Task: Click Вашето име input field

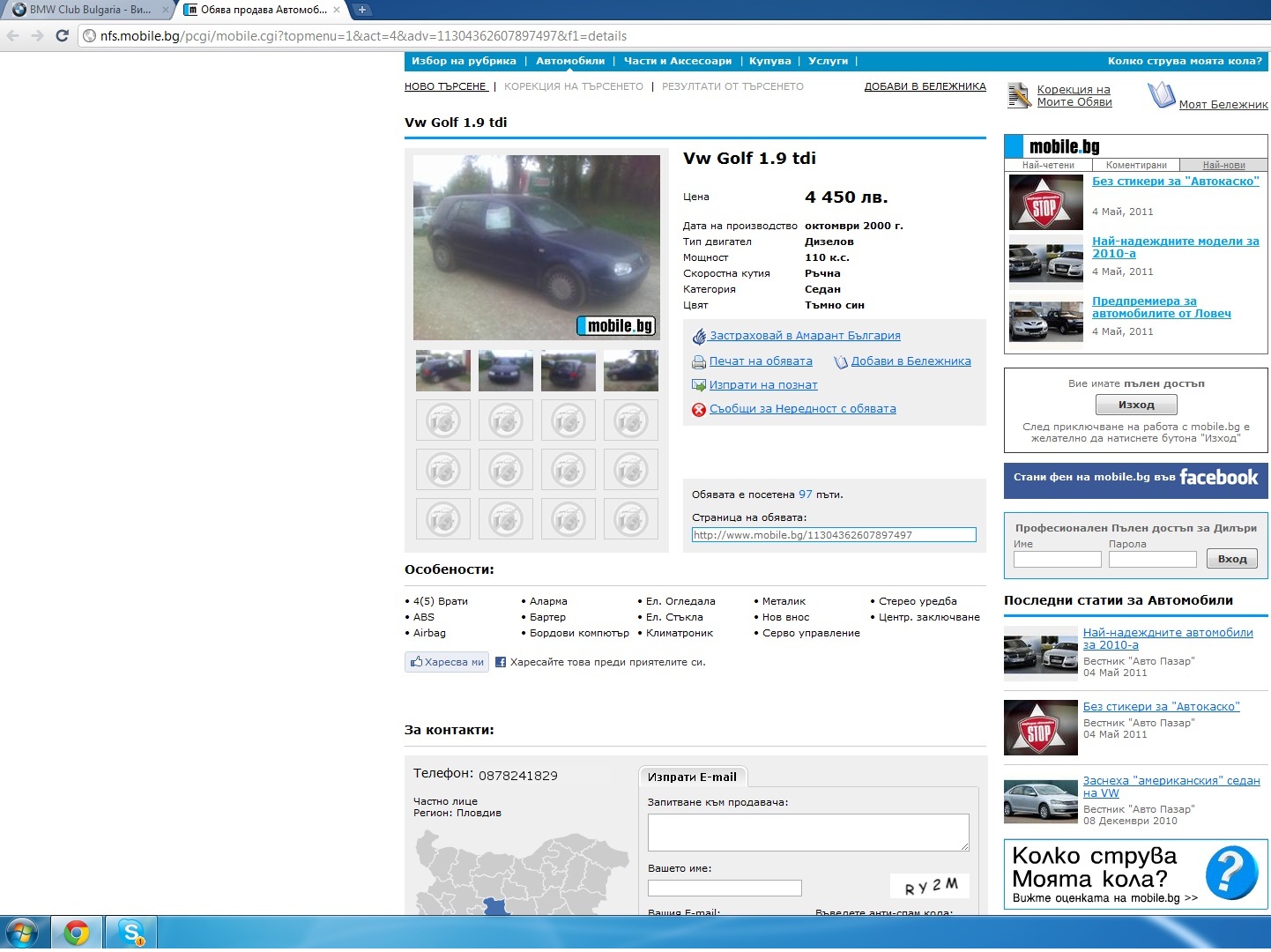Action: [725, 888]
